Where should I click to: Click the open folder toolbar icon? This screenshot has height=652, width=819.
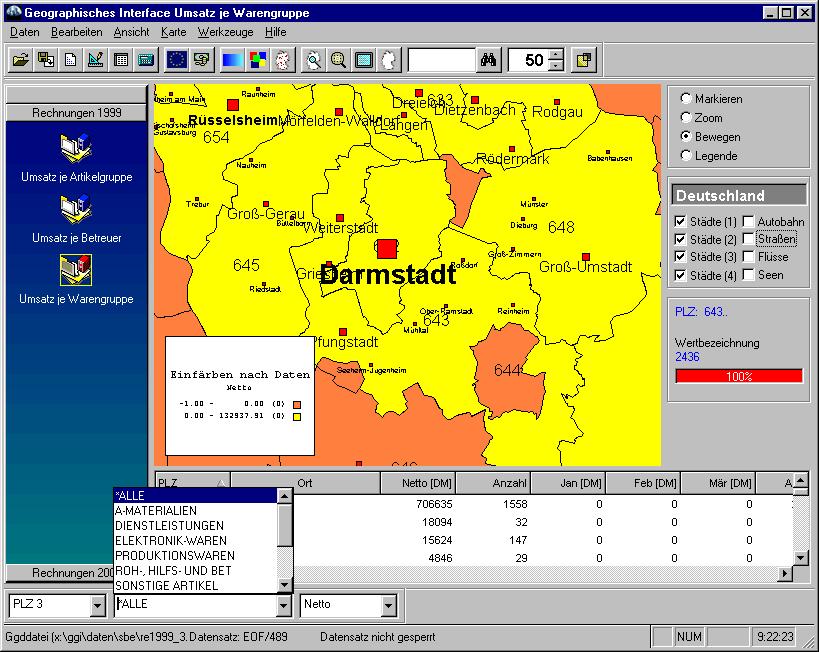20,60
